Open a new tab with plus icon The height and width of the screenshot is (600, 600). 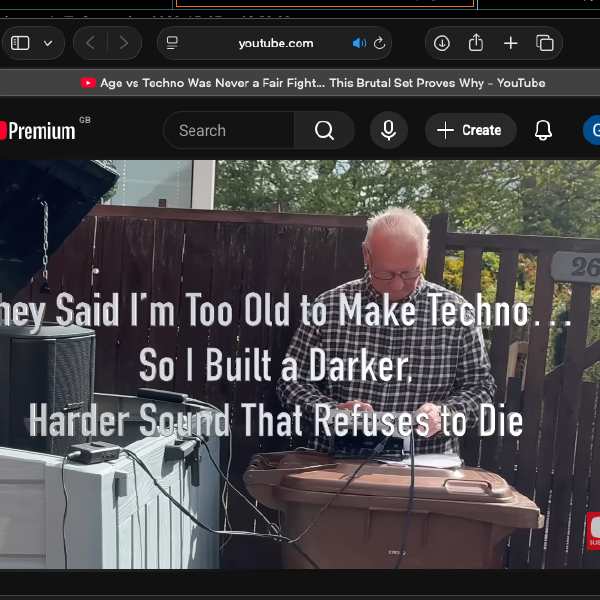510,43
